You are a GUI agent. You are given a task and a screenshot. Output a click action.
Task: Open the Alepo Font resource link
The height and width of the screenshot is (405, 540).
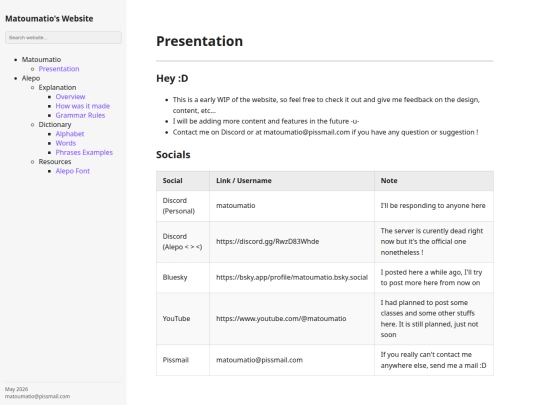pyautogui.click(x=73, y=171)
